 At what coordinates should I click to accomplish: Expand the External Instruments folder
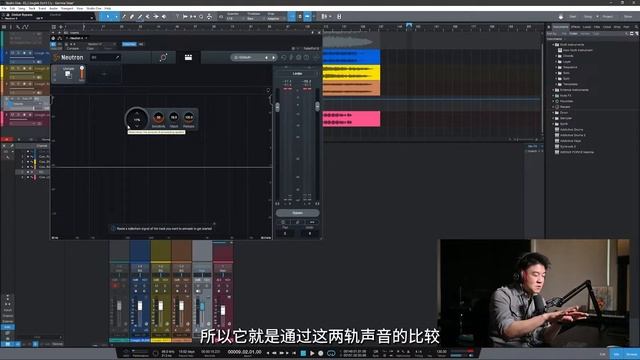(554, 90)
